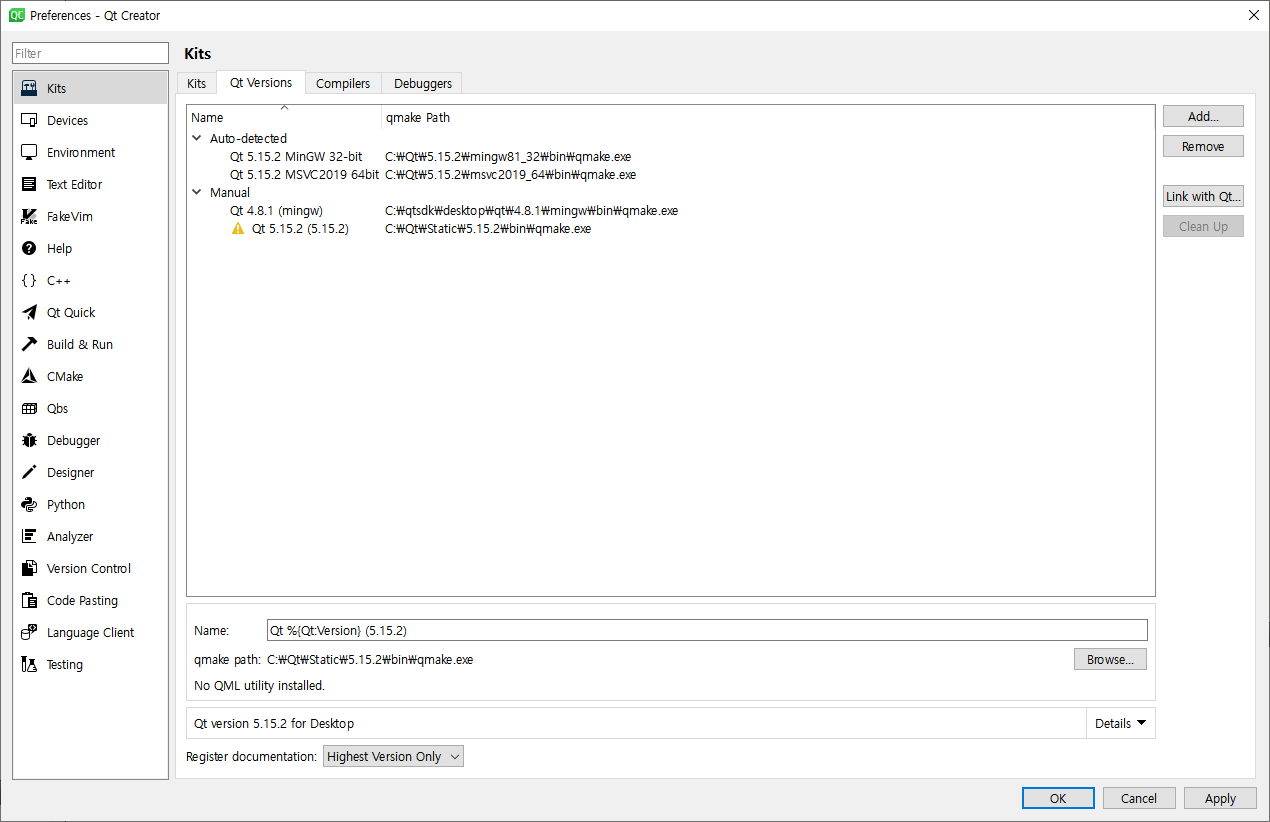
Task: Focus the Filter search field
Action: 91,53
